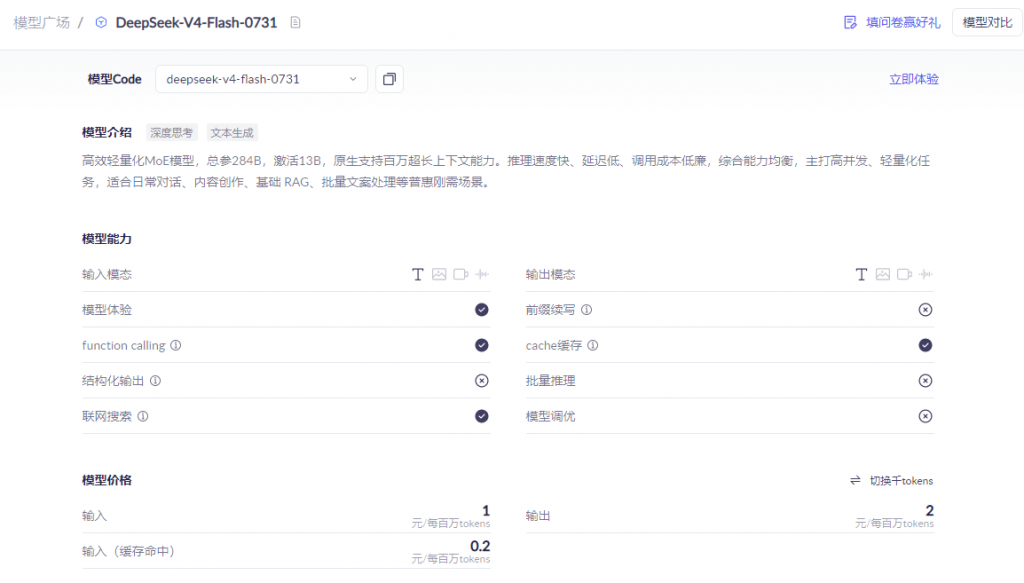Click the model shield icon beside DeepSeek-V4-Flash-0731
Viewport: 1024px width, 583px height.
pyautogui.click(x=101, y=22)
